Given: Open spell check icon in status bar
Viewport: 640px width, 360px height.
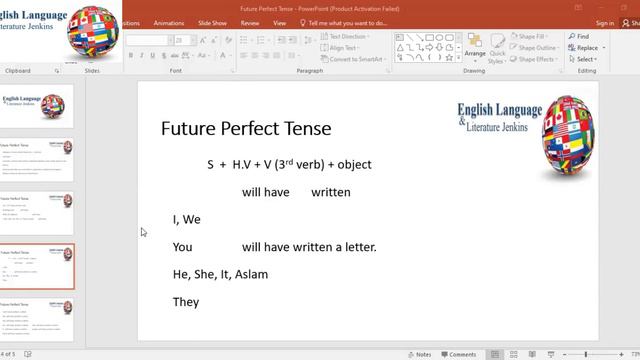Looking at the screenshot, I should 28,354.
